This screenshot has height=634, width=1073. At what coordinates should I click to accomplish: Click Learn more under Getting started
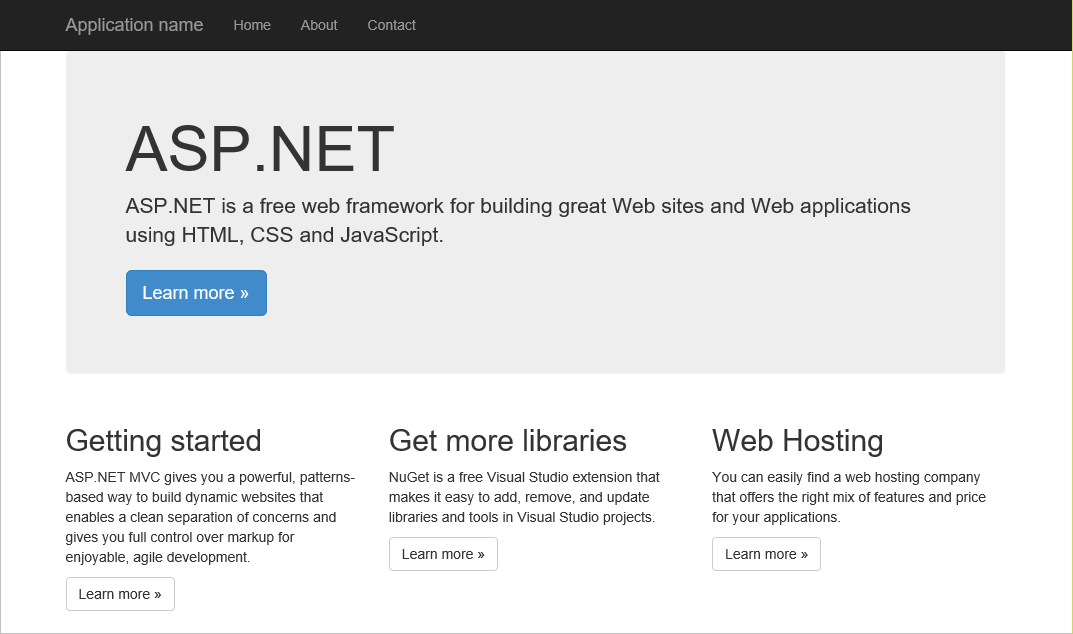coord(120,594)
